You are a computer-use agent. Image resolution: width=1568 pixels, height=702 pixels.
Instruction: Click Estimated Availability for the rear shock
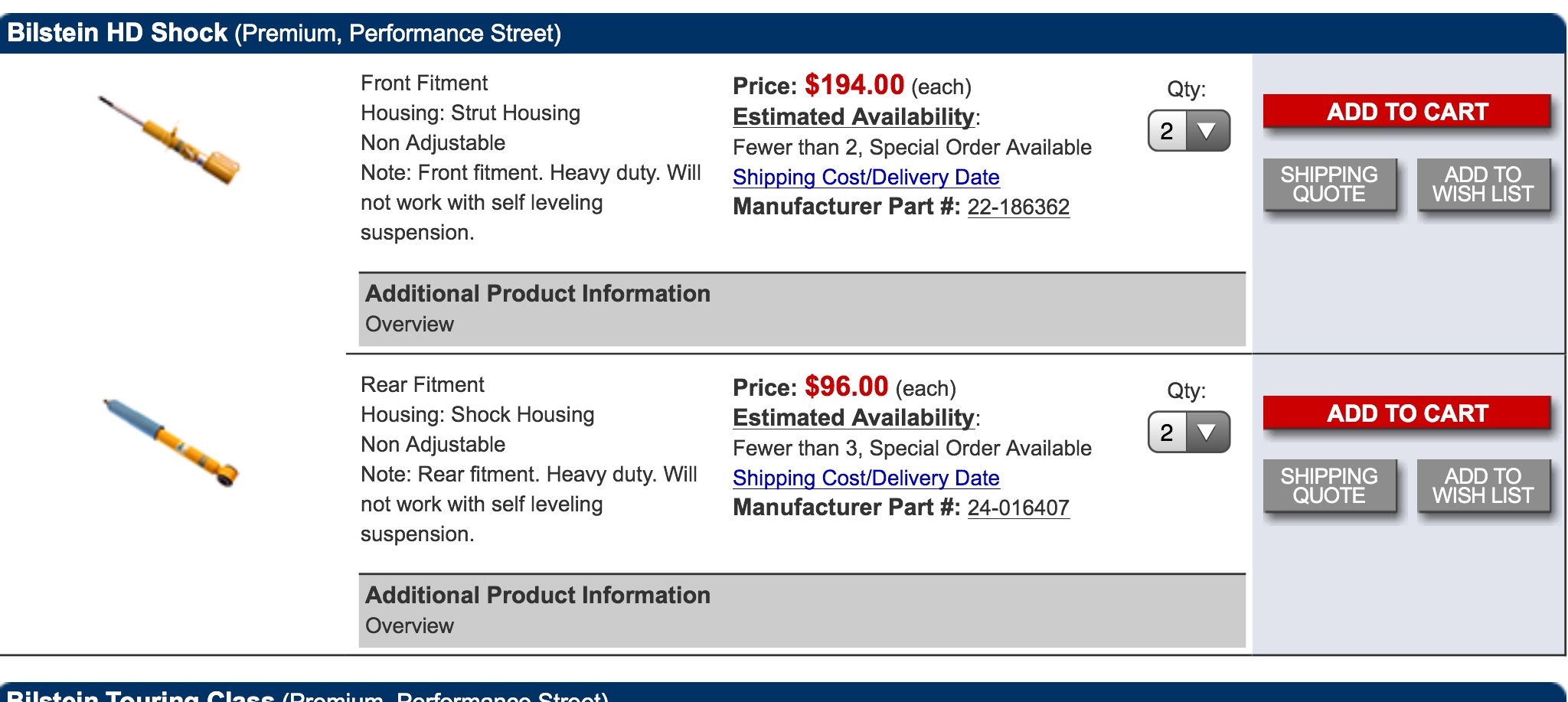click(853, 418)
